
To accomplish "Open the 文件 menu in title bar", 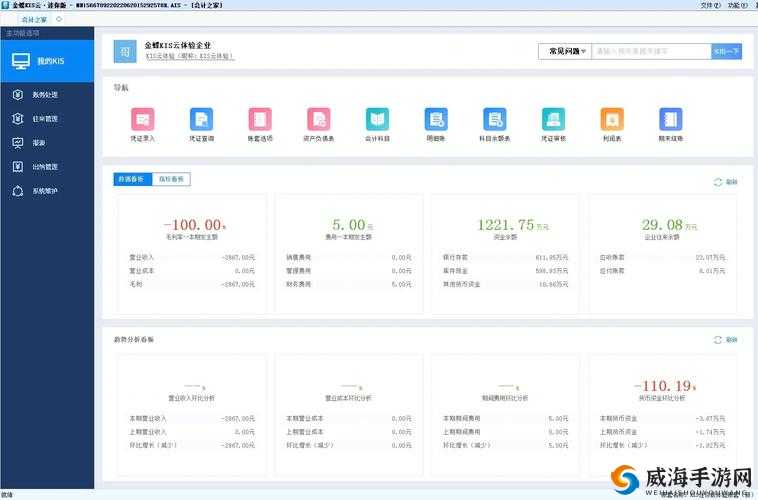I will 710,5.
